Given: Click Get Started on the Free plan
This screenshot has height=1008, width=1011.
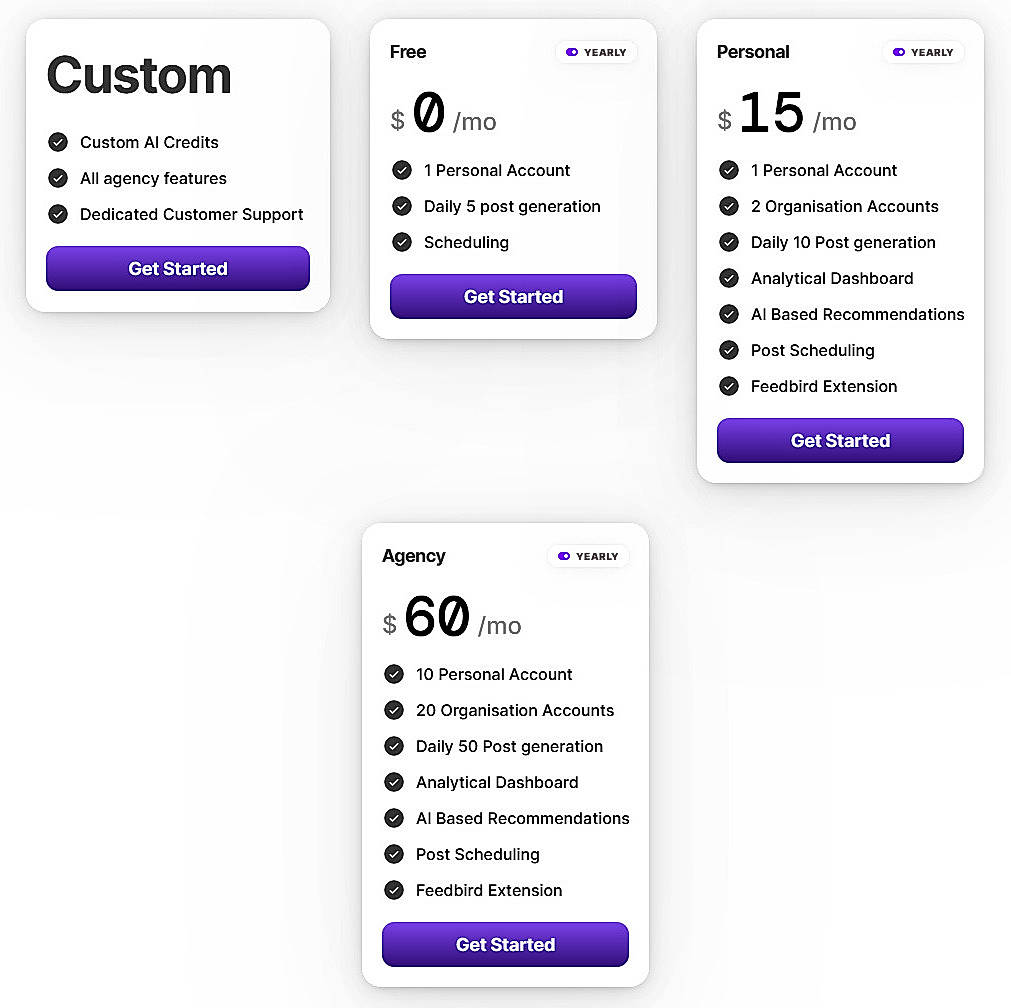Looking at the screenshot, I should tap(513, 296).
